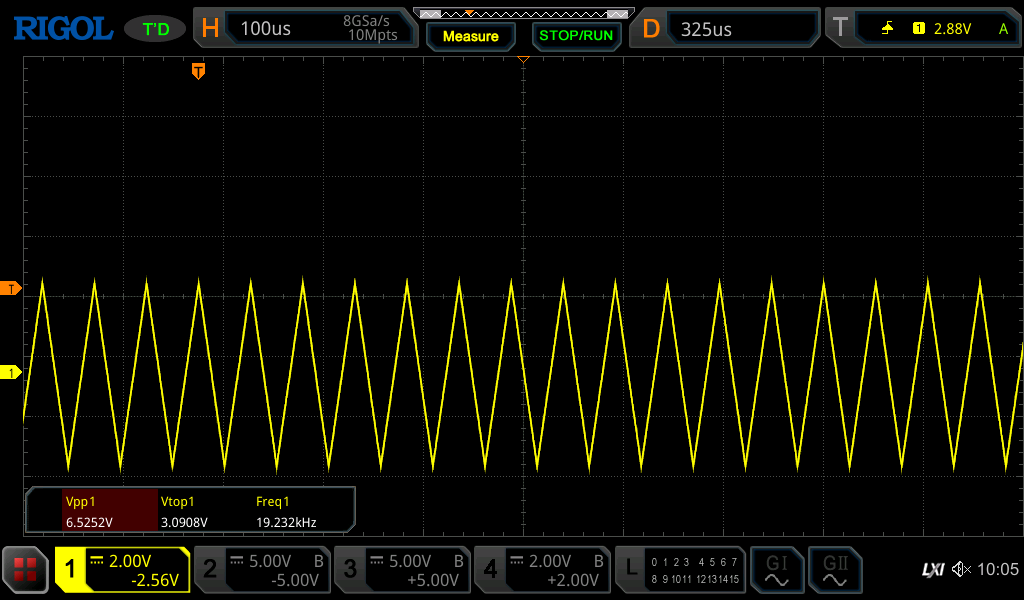Viewport: 1024px width, 600px height.
Task: Select the 100us timebase setting
Action: point(265,29)
